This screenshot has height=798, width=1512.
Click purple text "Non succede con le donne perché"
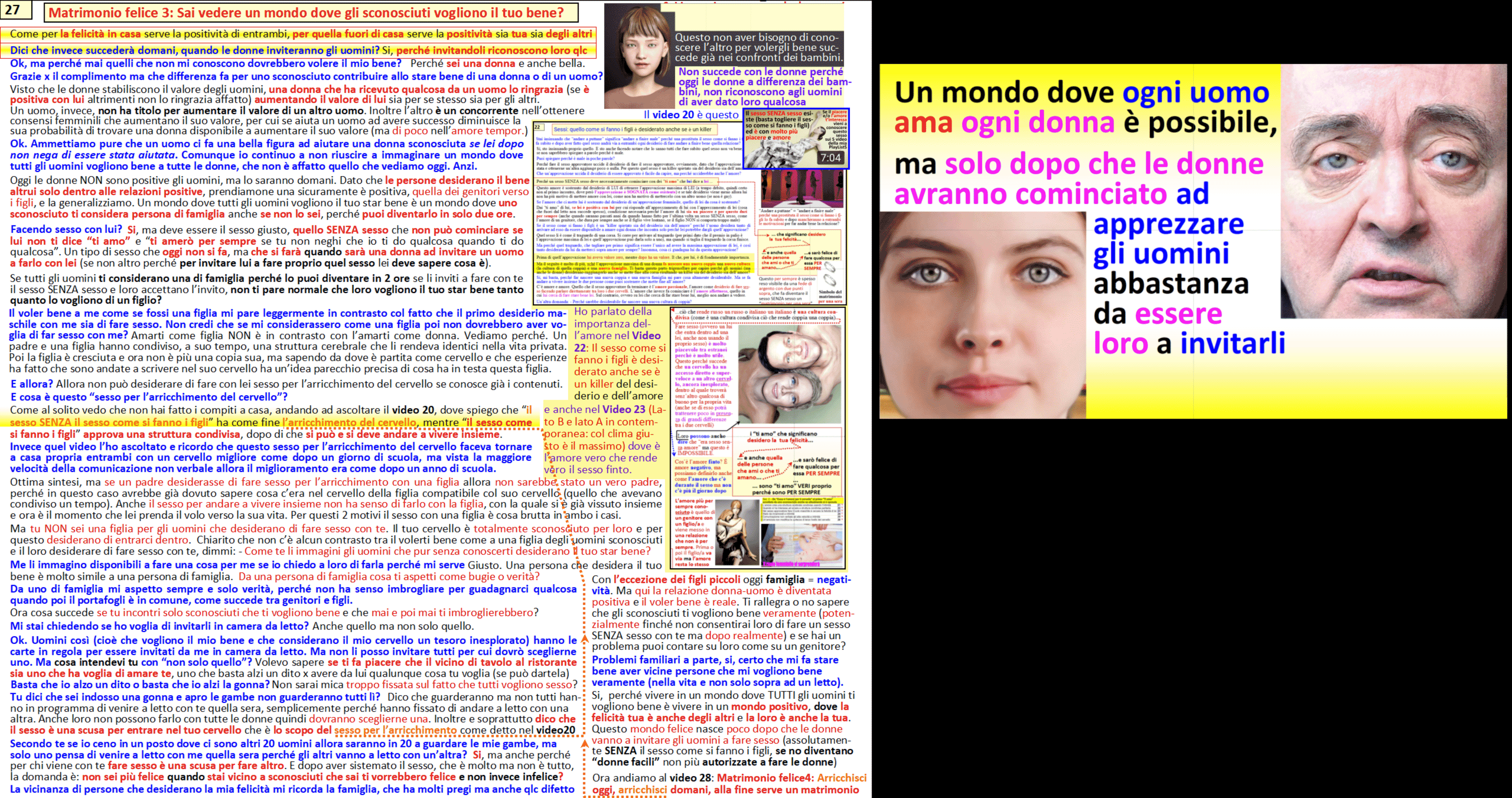point(761,72)
